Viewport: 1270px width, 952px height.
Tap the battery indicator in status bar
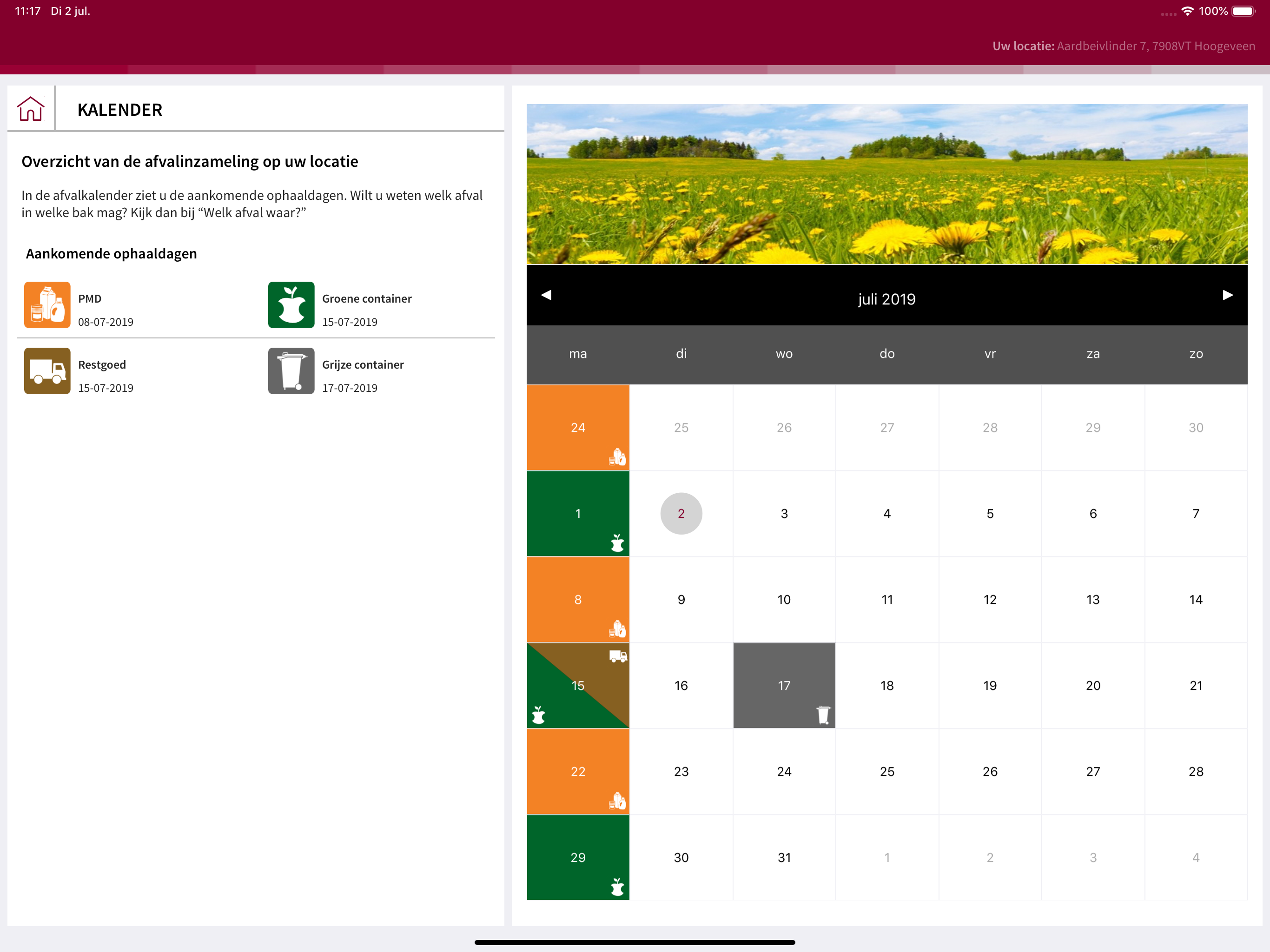(1244, 11)
